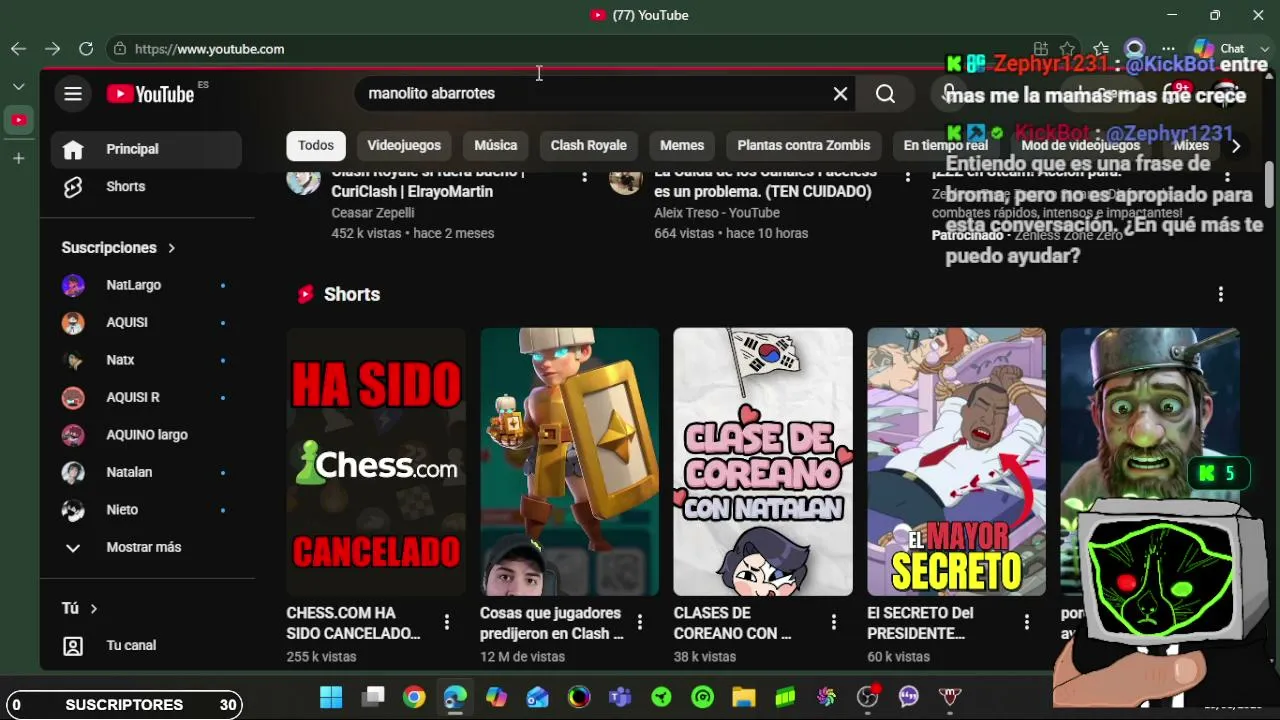The height and width of the screenshot is (720, 1280).
Task: Expand the Suscripciones section chevron
Action: point(171,248)
